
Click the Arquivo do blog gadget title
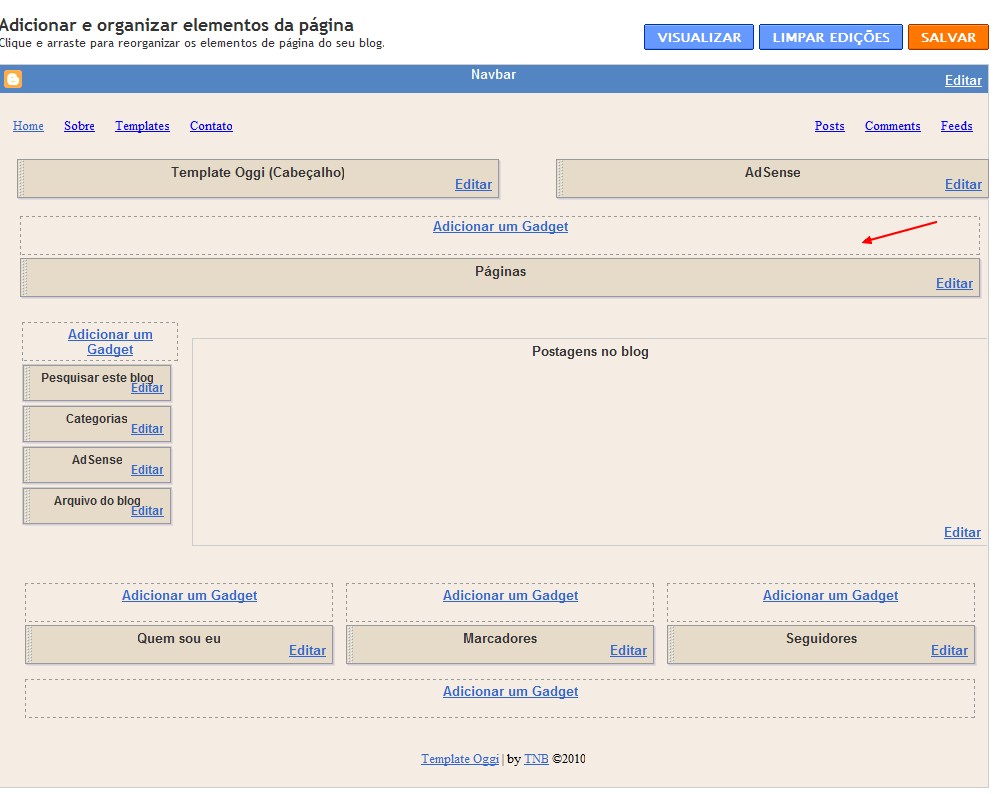97,500
